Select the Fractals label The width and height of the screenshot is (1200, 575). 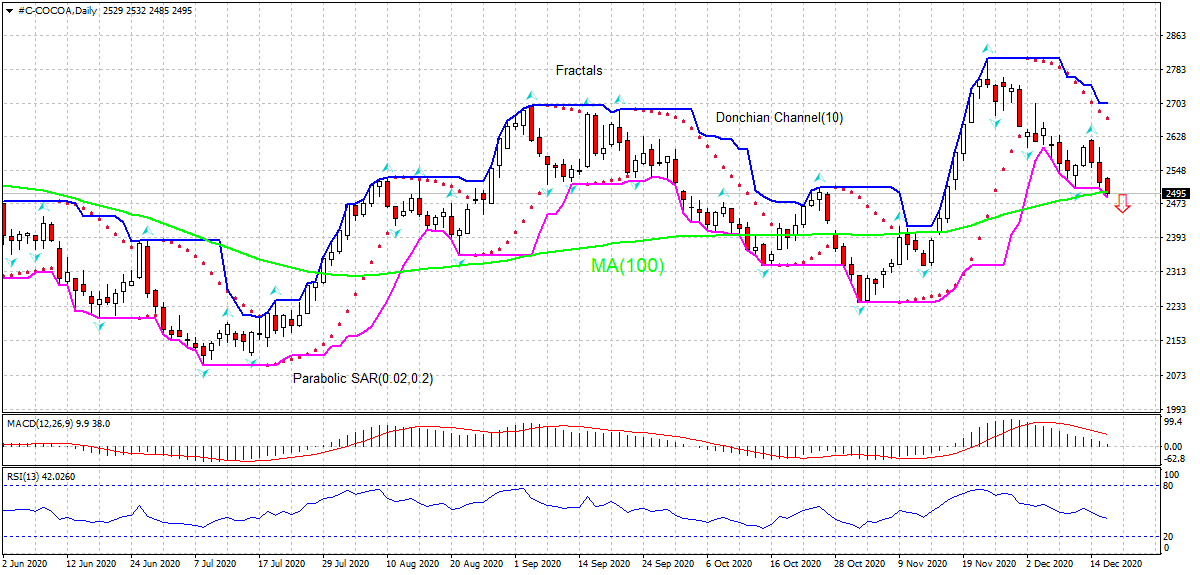pyautogui.click(x=579, y=71)
